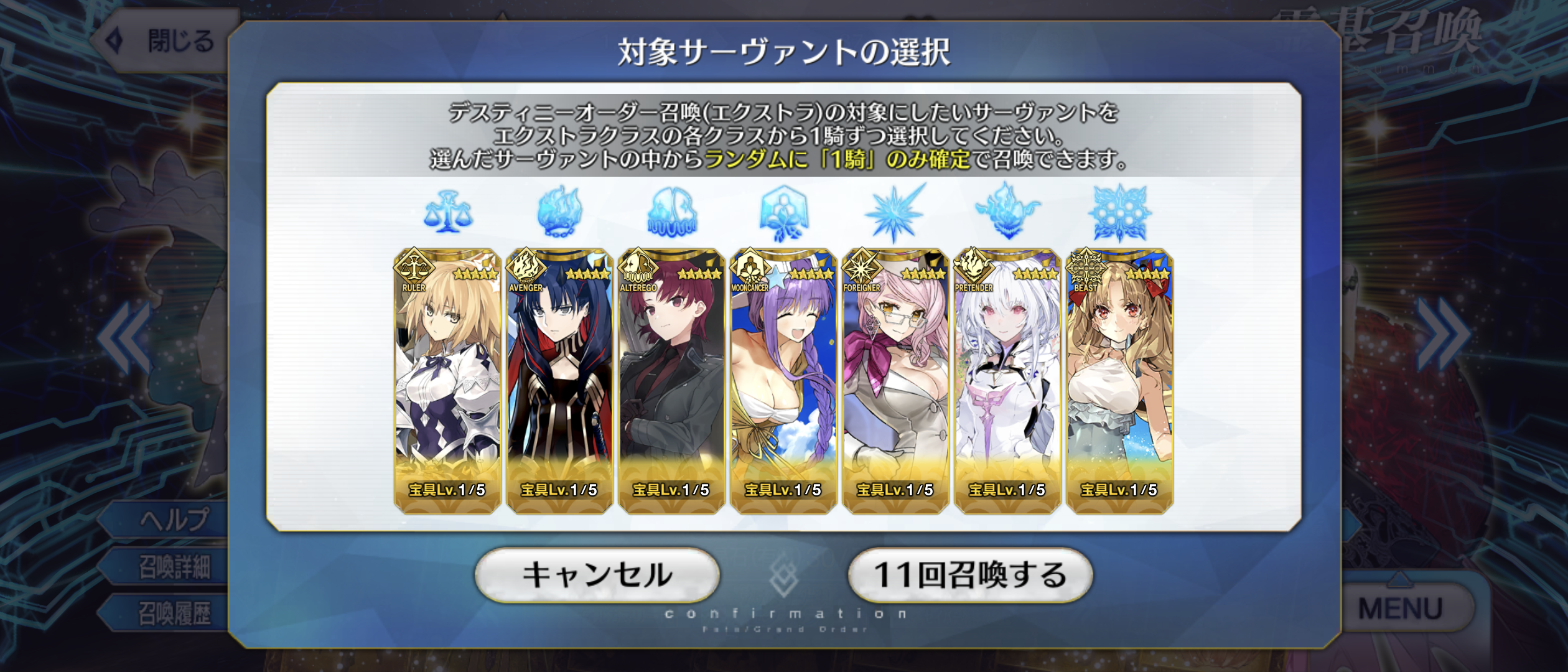The width and height of the screenshot is (1568, 672).
Task: Open the MENU button
Action: tap(1400, 609)
